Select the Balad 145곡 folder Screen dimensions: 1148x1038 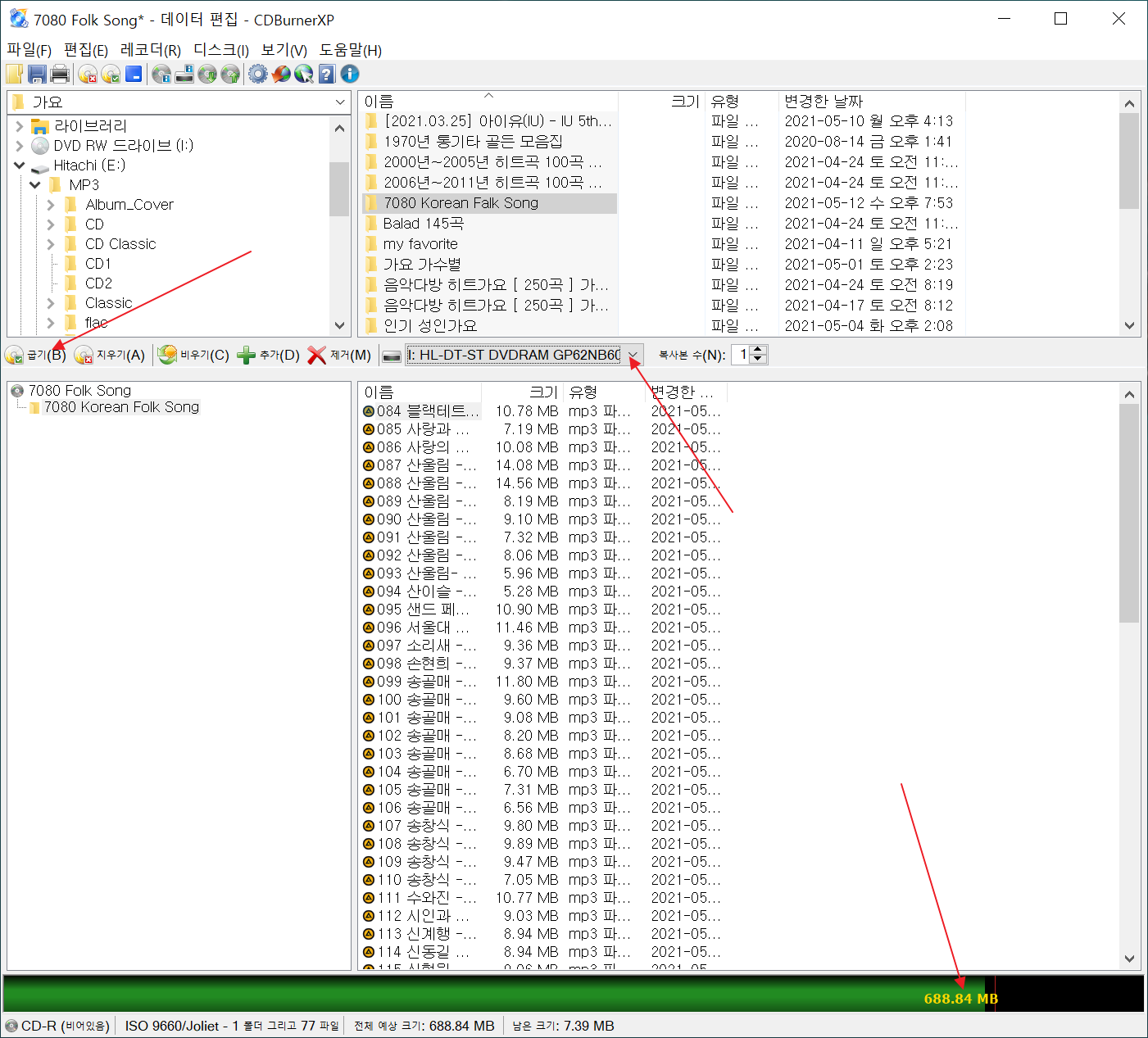click(x=424, y=224)
